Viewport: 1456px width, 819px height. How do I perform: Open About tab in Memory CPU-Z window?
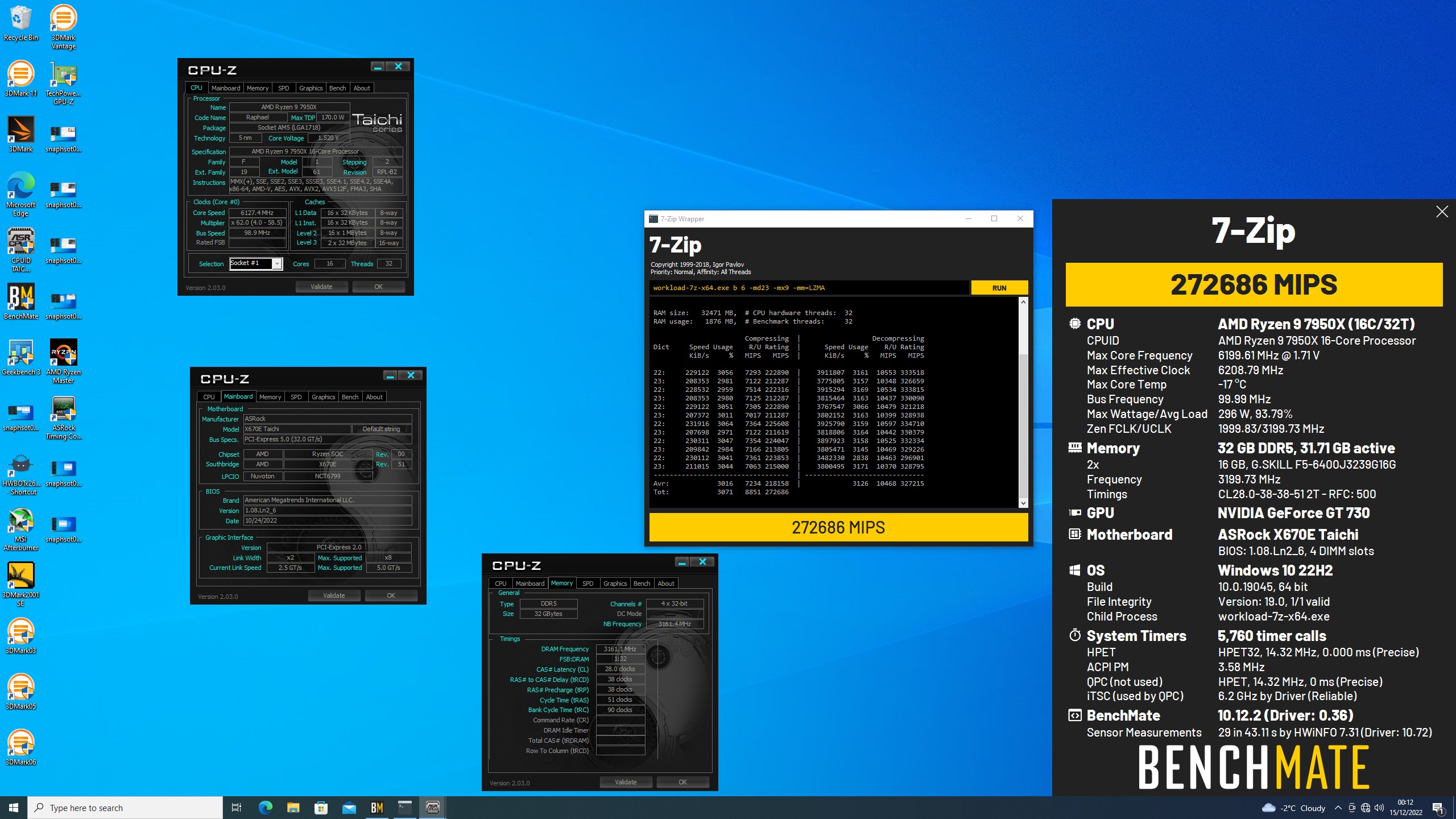tap(666, 584)
